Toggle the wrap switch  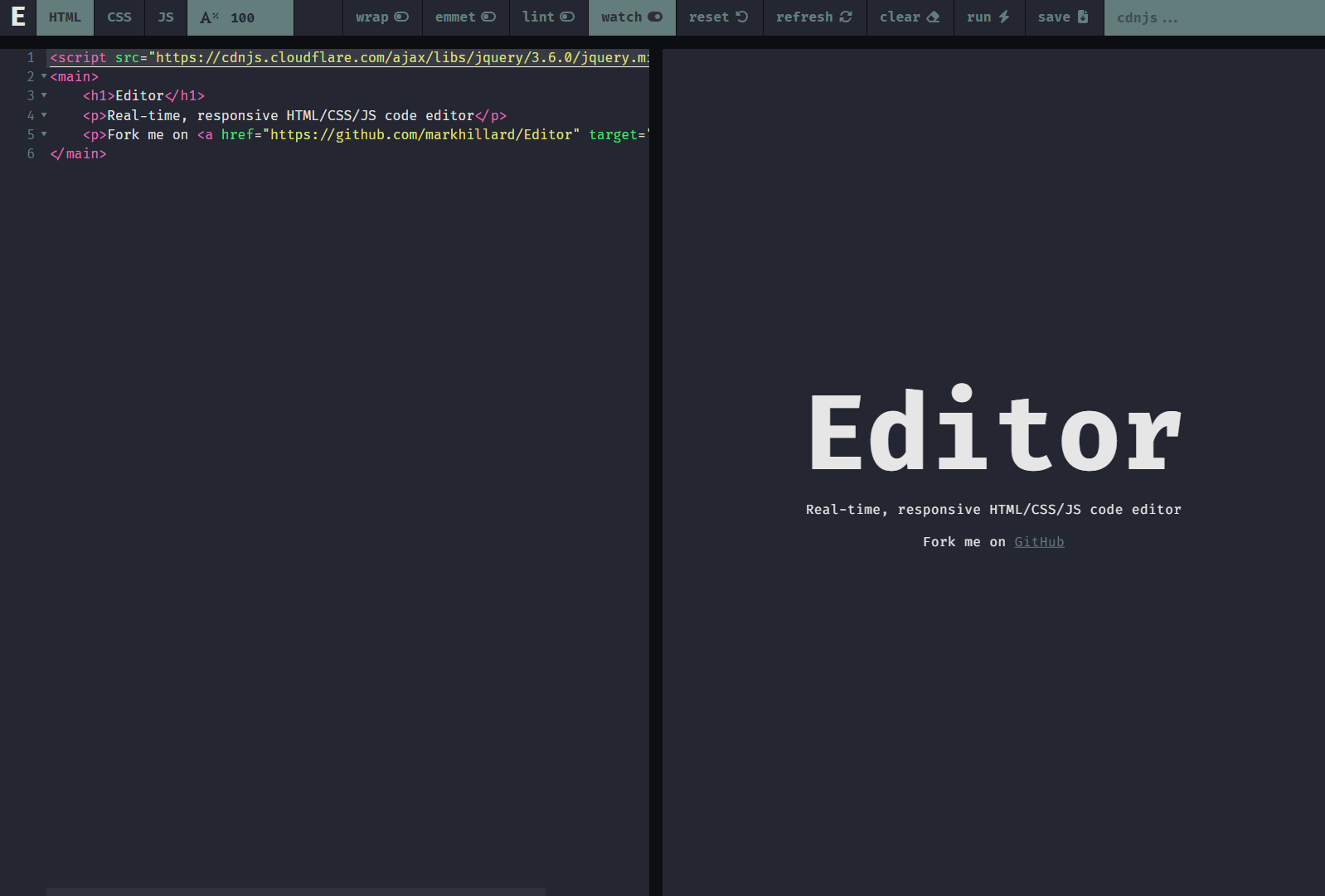[382, 17]
